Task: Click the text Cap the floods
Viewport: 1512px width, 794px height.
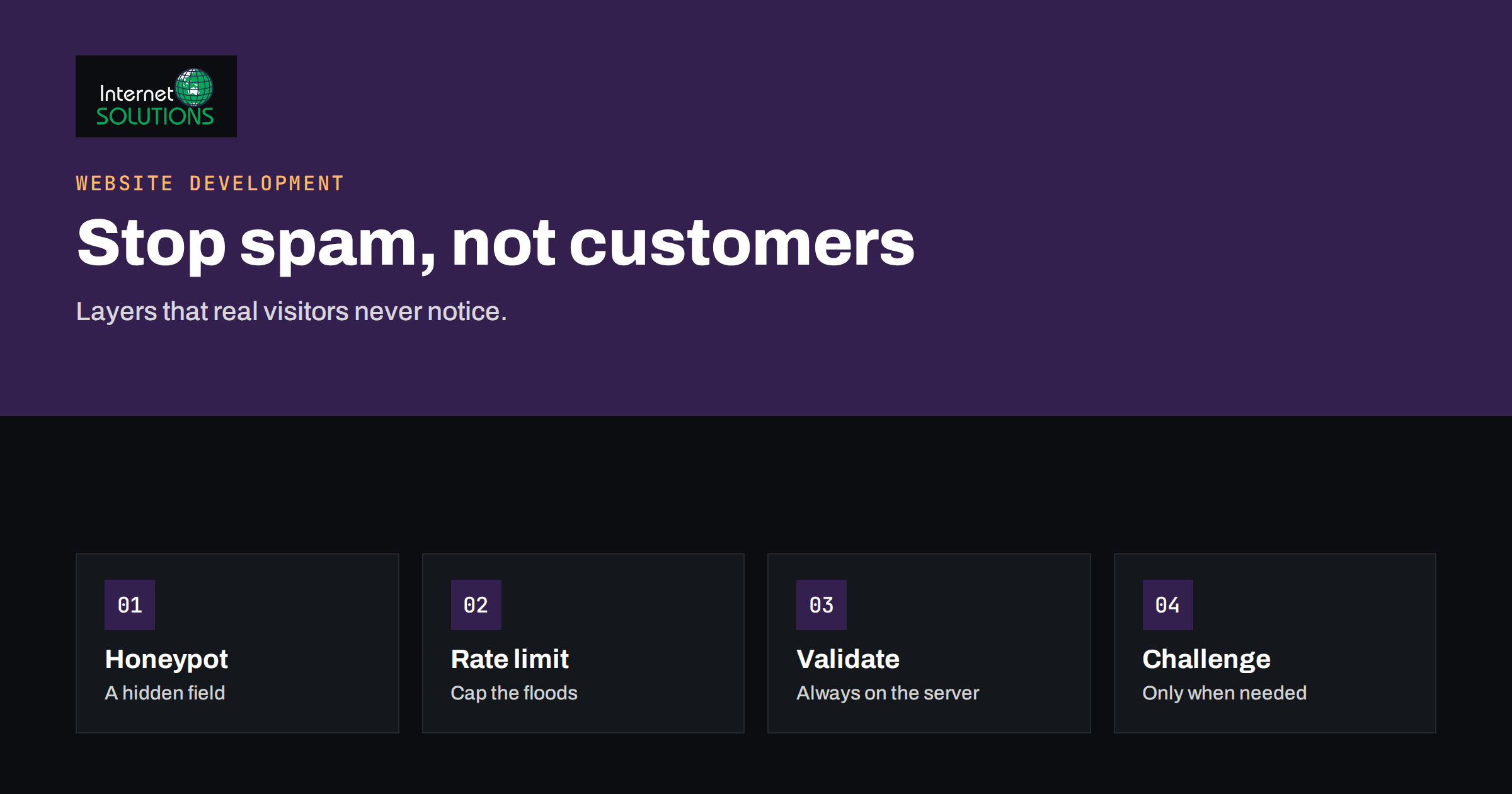Action: (514, 693)
